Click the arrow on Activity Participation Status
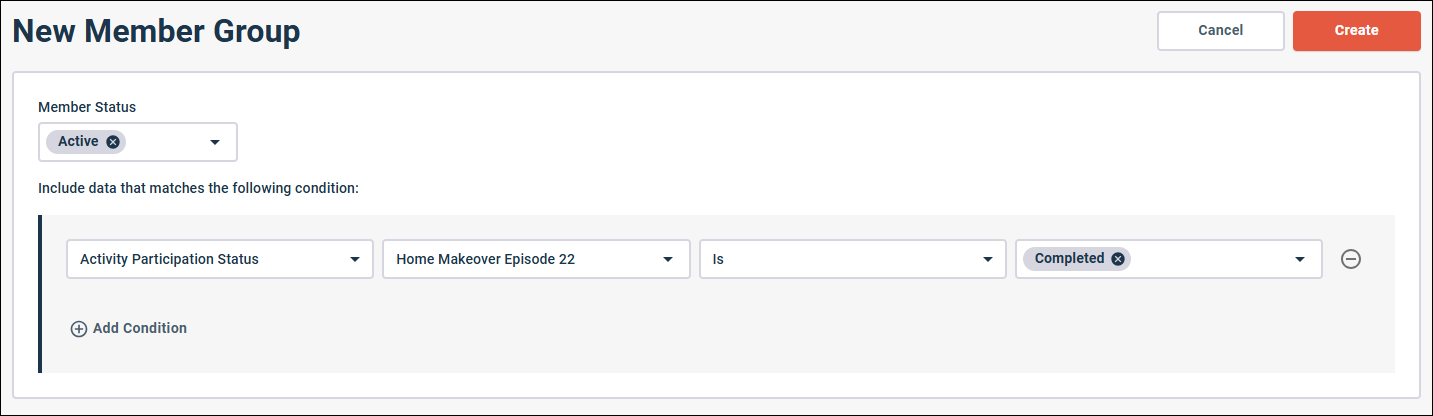The image size is (1433, 416). point(354,260)
